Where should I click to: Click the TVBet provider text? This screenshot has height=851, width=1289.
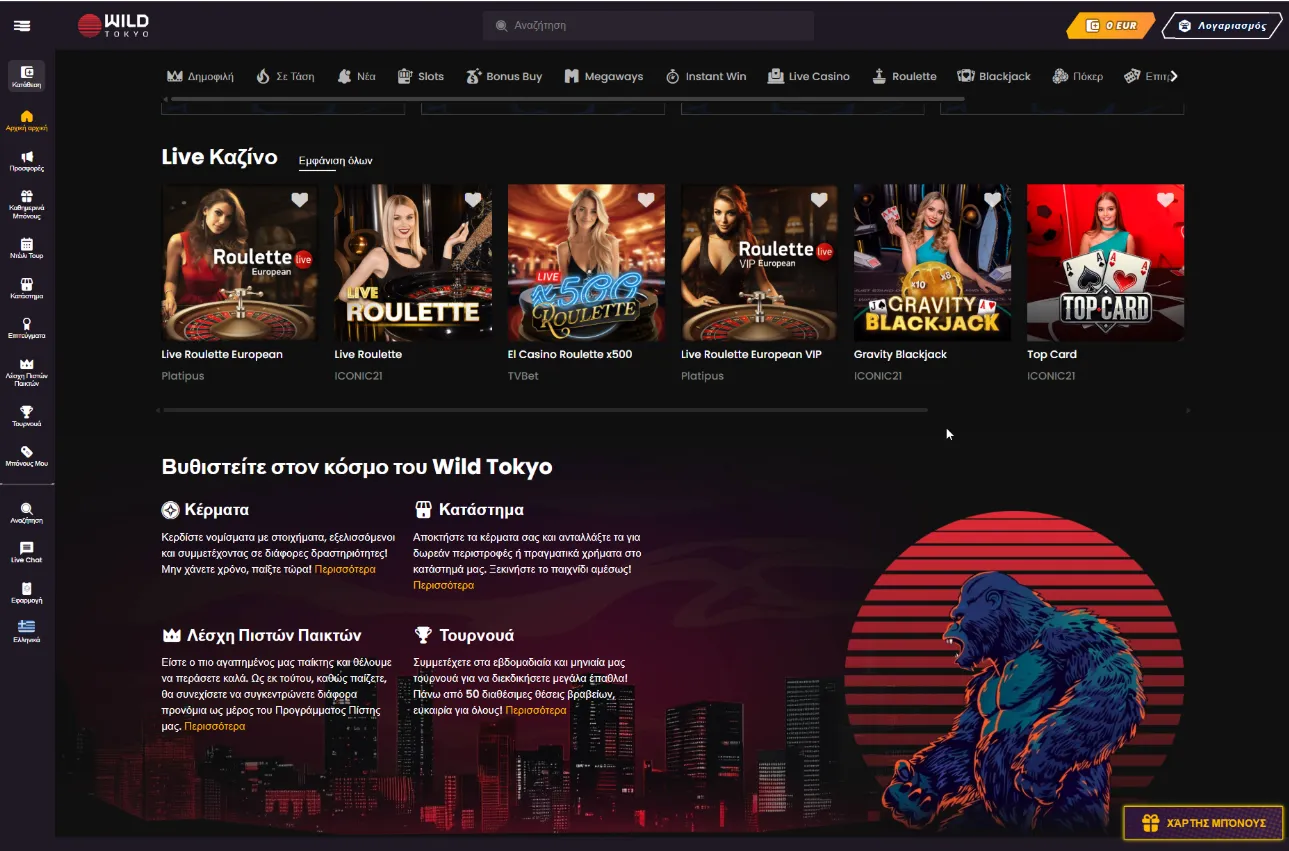(524, 376)
